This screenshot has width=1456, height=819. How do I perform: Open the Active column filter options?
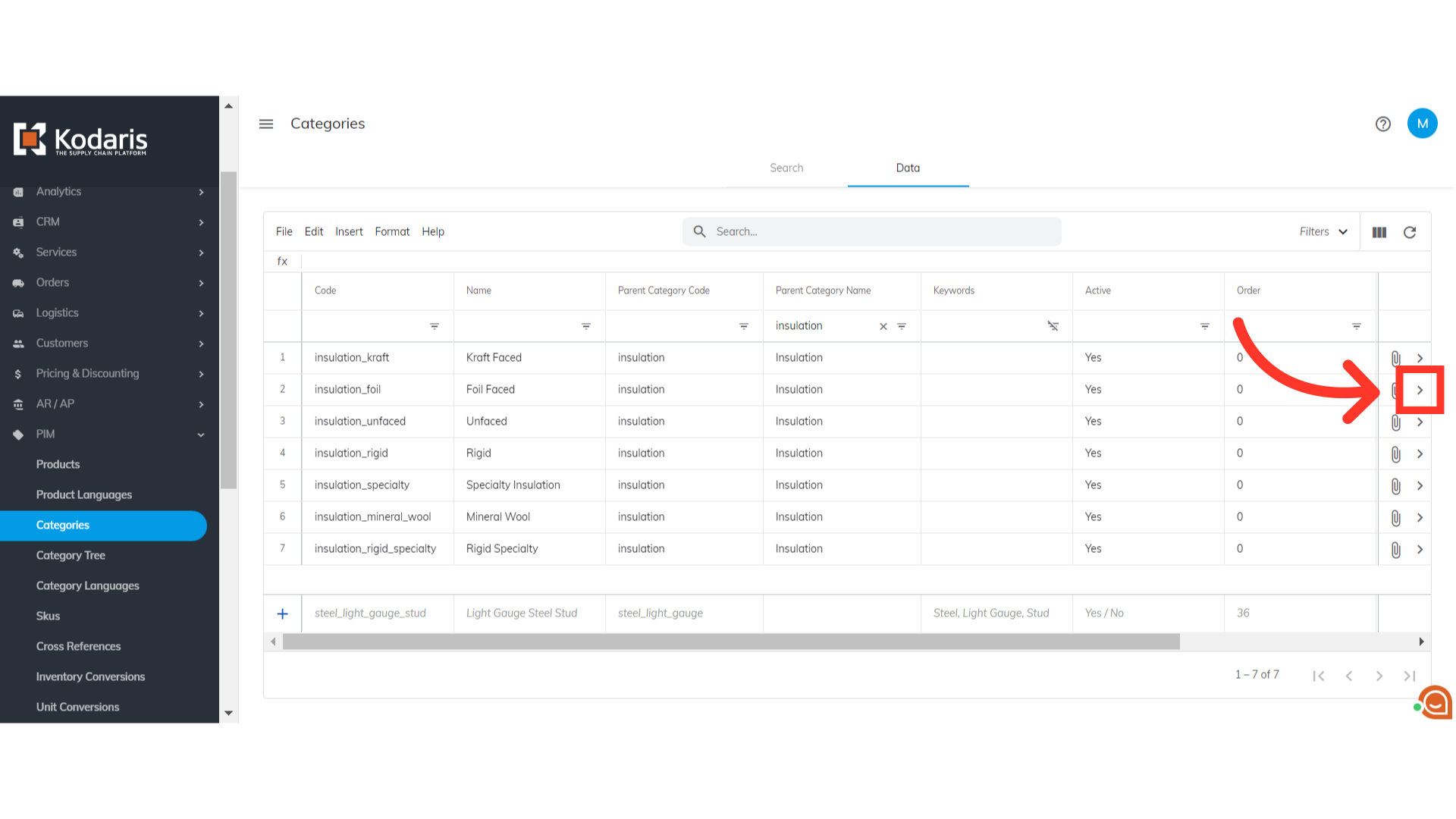(1204, 326)
